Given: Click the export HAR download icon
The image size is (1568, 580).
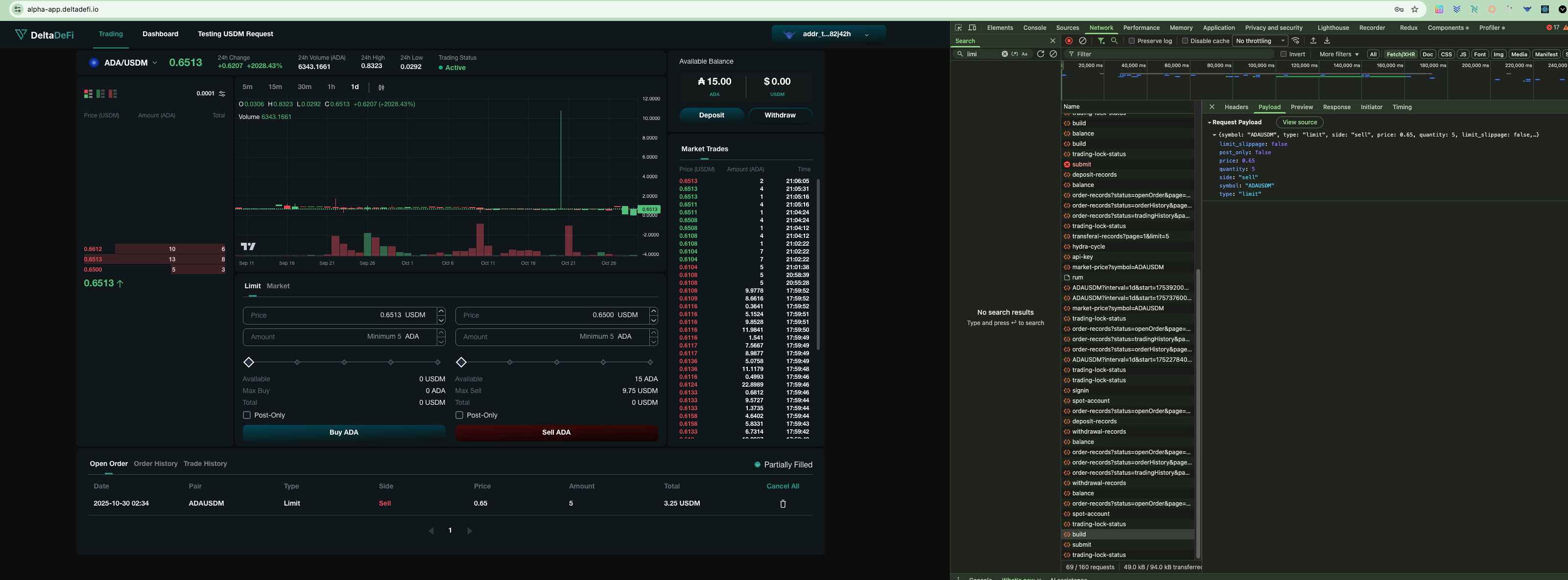Looking at the screenshot, I should (1327, 41).
